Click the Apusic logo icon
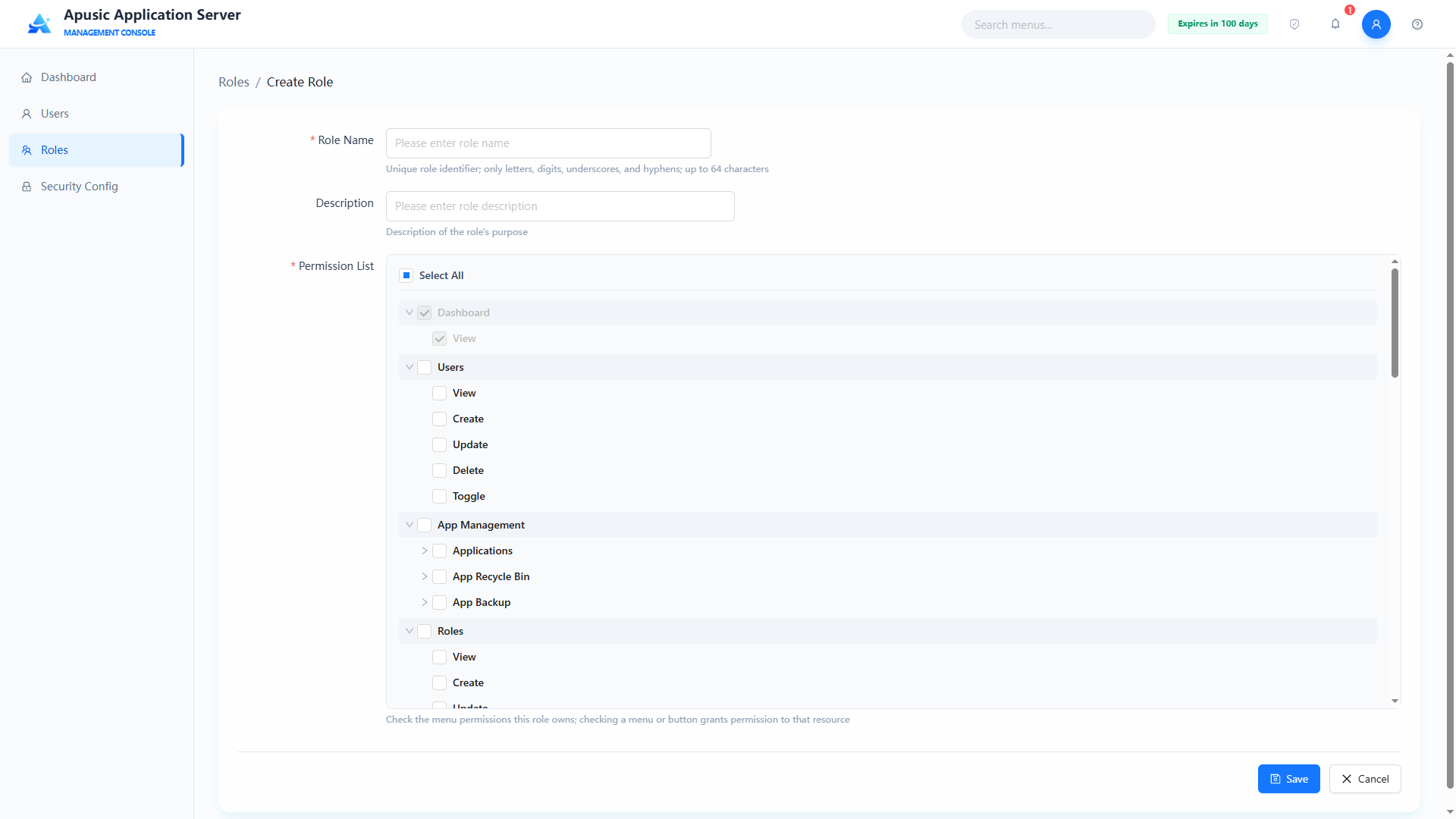Viewport: 1456px width, 819px height. pos(39,24)
